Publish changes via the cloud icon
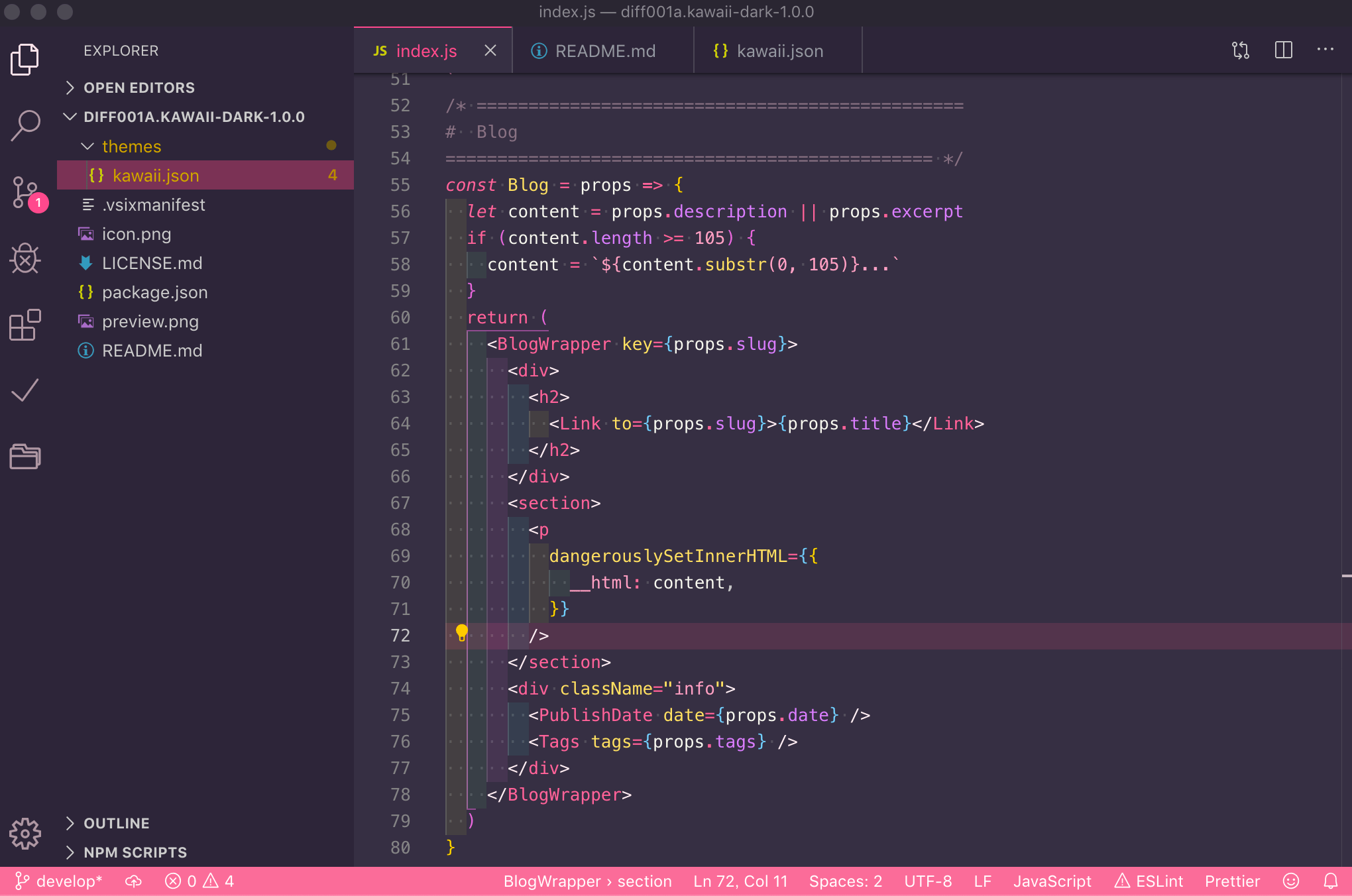 133,881
